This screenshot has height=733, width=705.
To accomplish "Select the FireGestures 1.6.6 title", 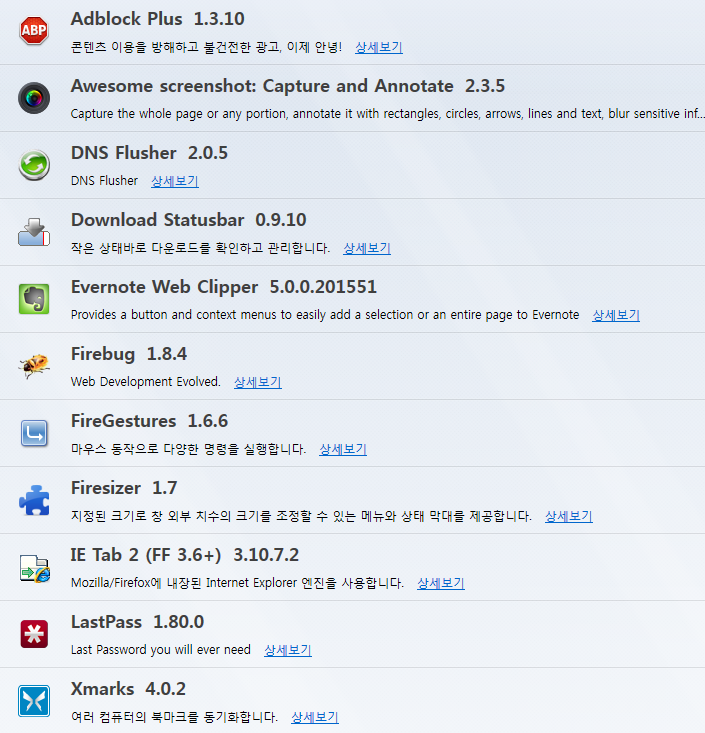I will point(149,421).
